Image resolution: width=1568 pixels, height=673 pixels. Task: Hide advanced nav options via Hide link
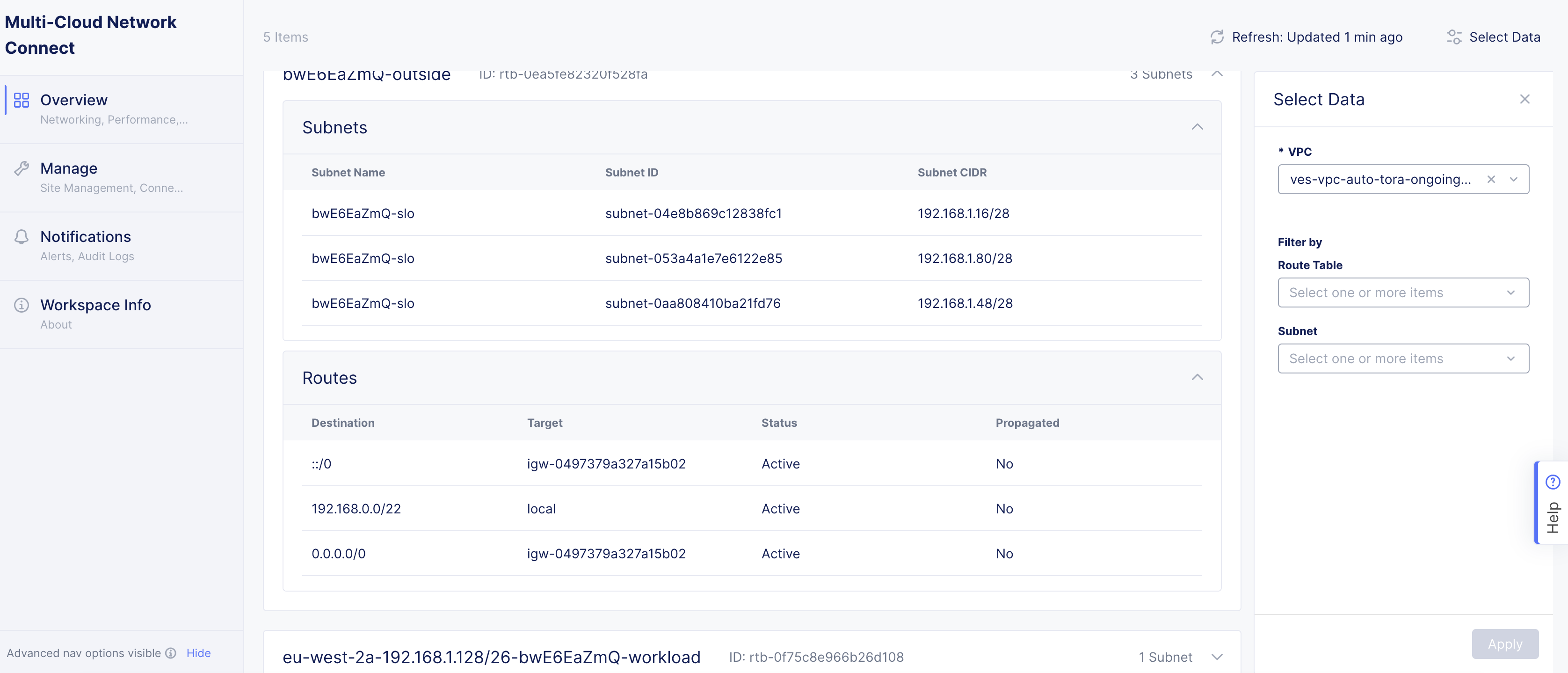198,653
